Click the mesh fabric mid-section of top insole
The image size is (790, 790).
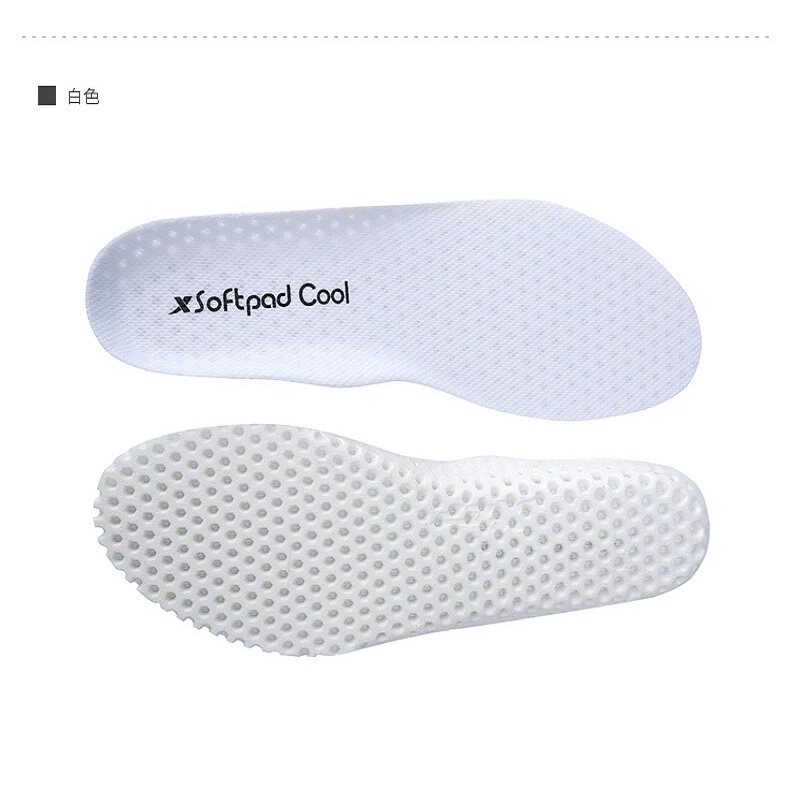click(453, 312)
